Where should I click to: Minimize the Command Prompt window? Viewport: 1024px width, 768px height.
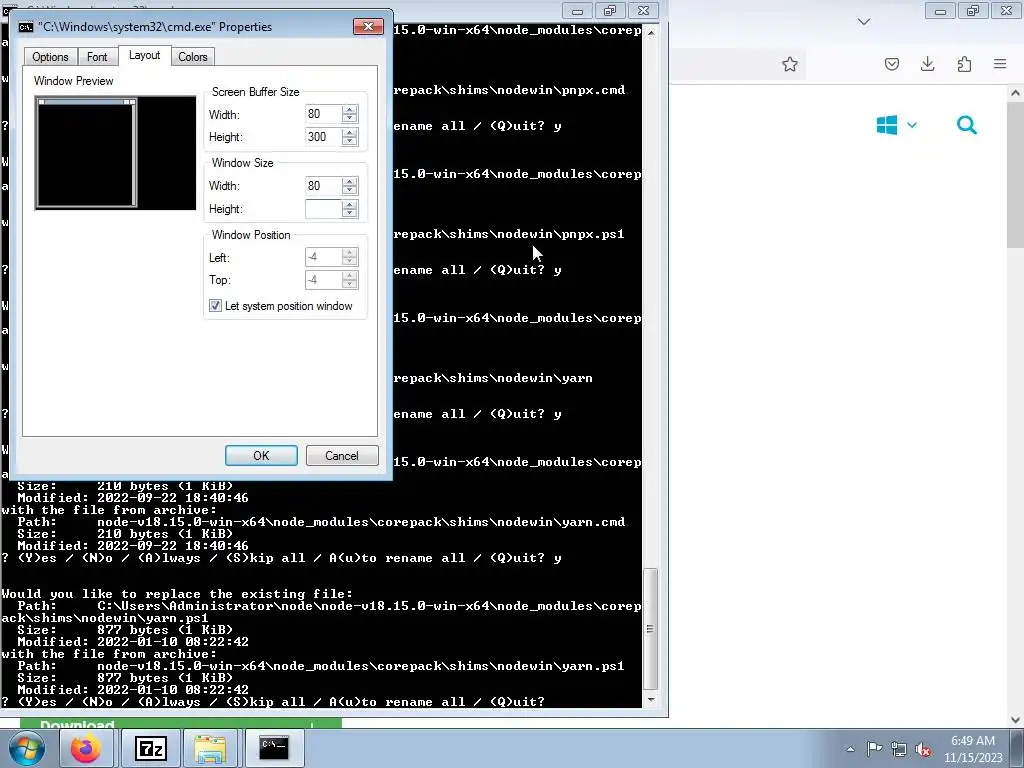tap(577, 11)
